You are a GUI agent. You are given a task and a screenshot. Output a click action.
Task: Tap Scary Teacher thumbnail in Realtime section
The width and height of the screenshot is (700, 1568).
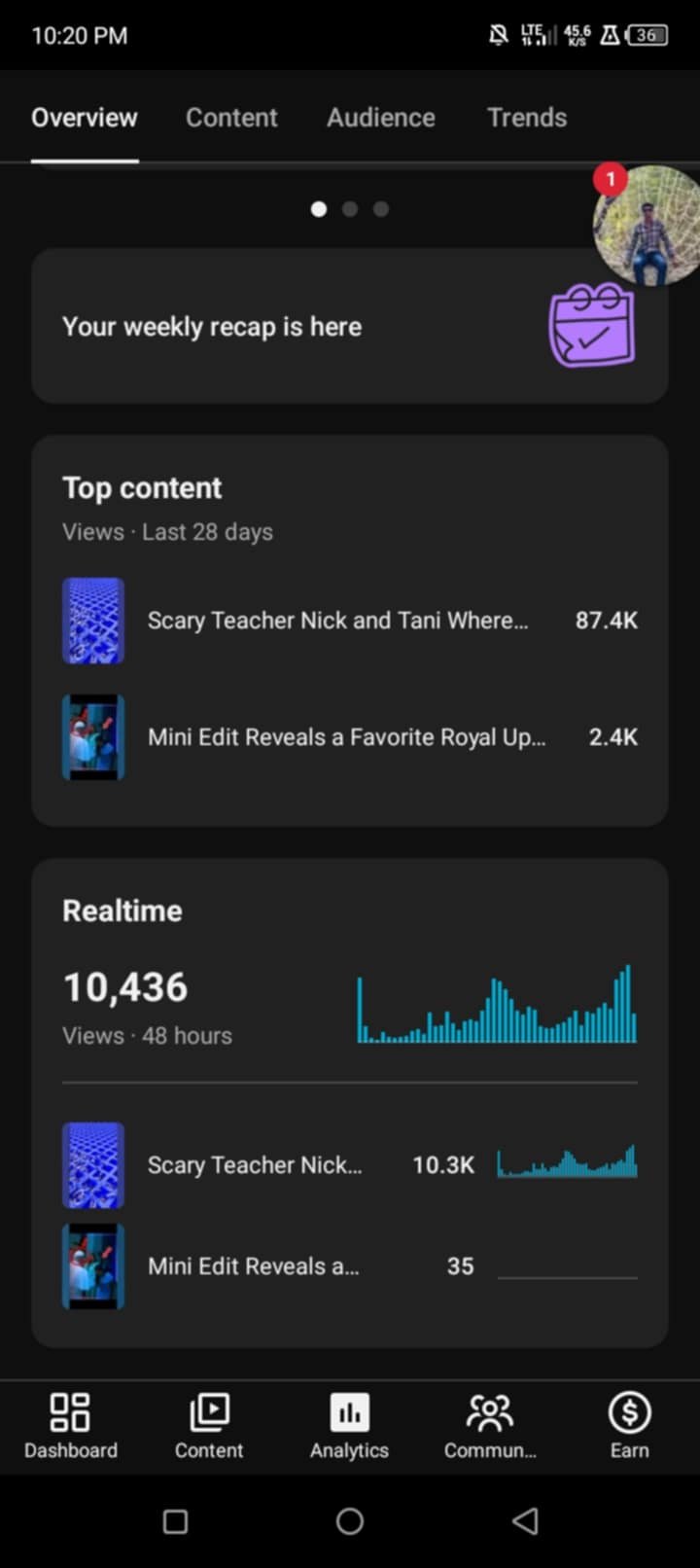[x=93, y=1165]
